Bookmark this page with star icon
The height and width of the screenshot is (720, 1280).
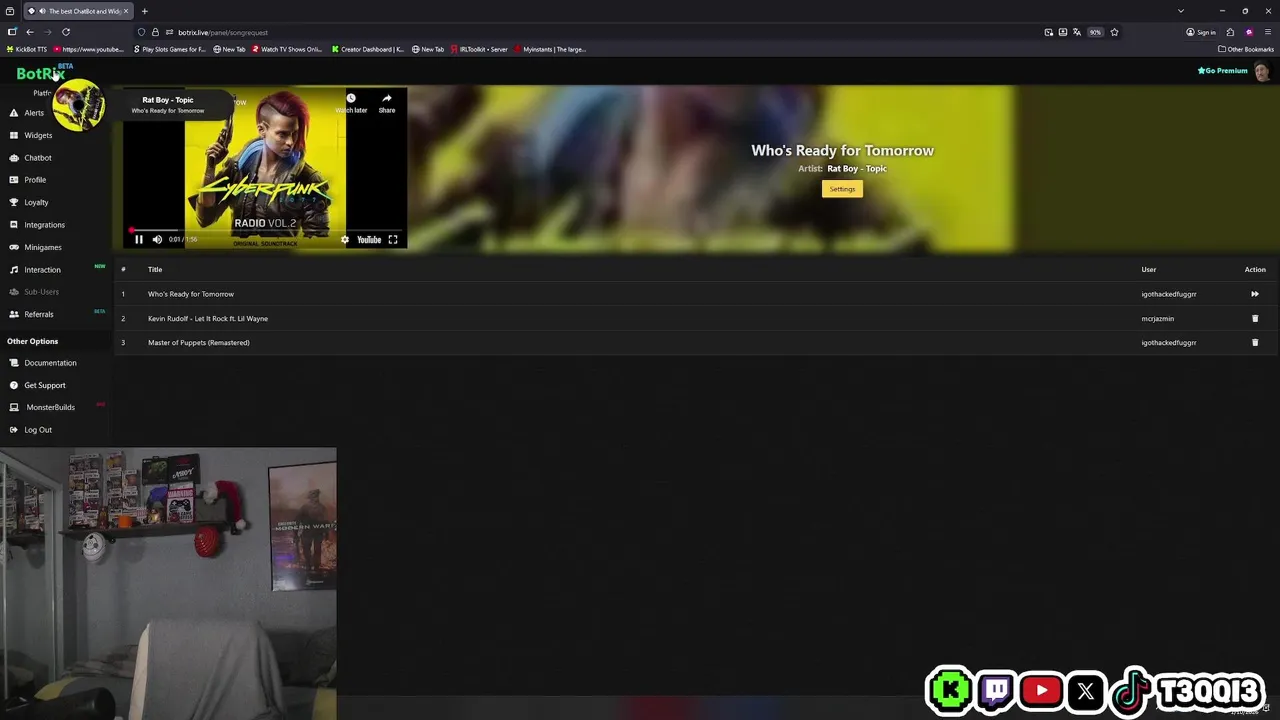click(x=1114, y=32)
